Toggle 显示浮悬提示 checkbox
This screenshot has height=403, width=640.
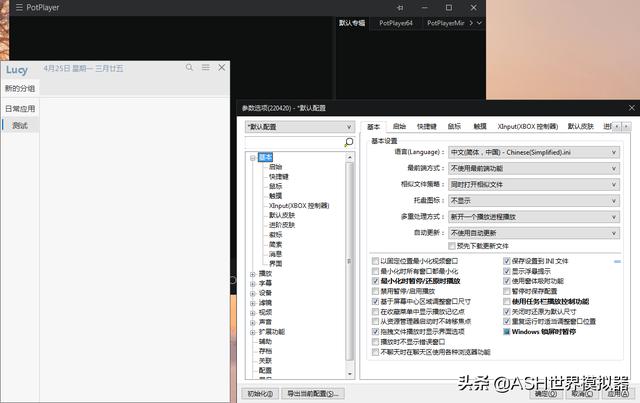[507, 271]
